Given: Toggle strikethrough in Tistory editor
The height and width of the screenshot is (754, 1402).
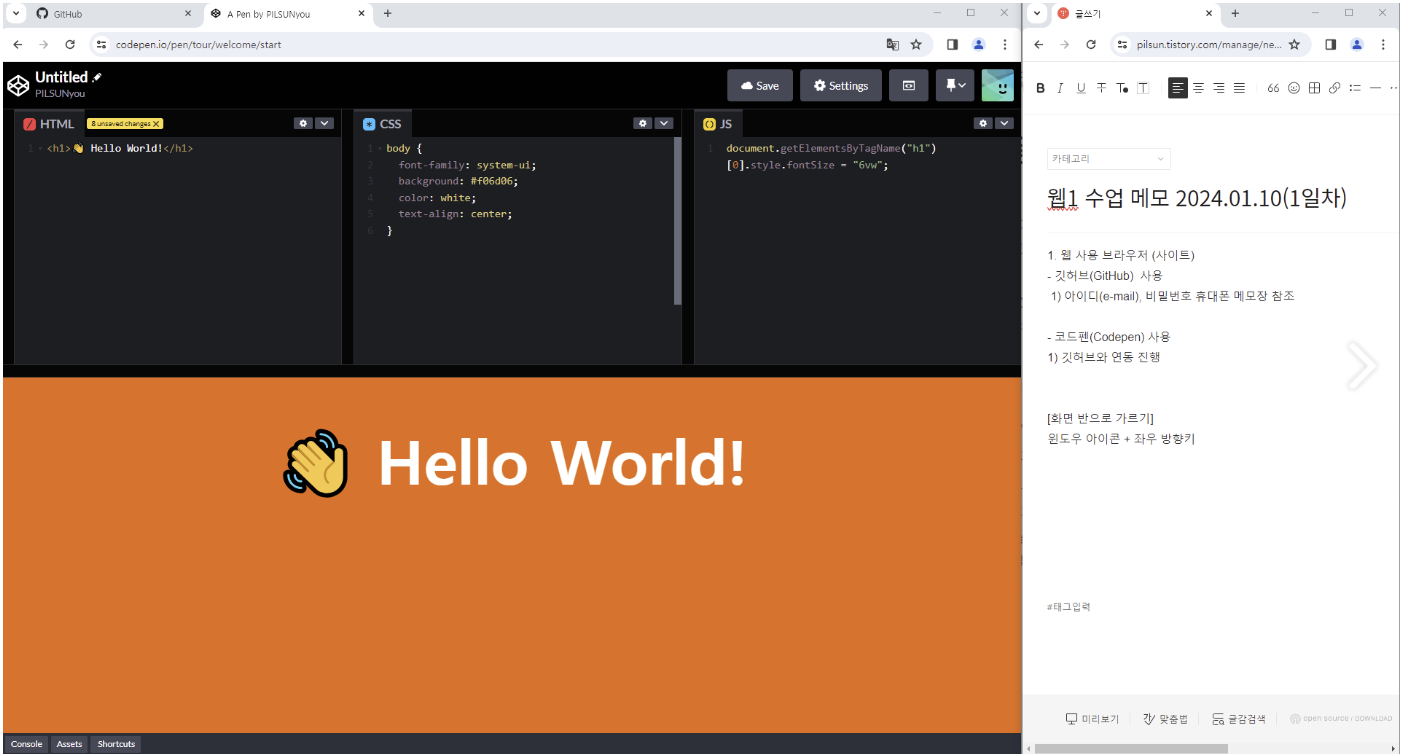Looking at the screenshot, I should (1101, 88).
